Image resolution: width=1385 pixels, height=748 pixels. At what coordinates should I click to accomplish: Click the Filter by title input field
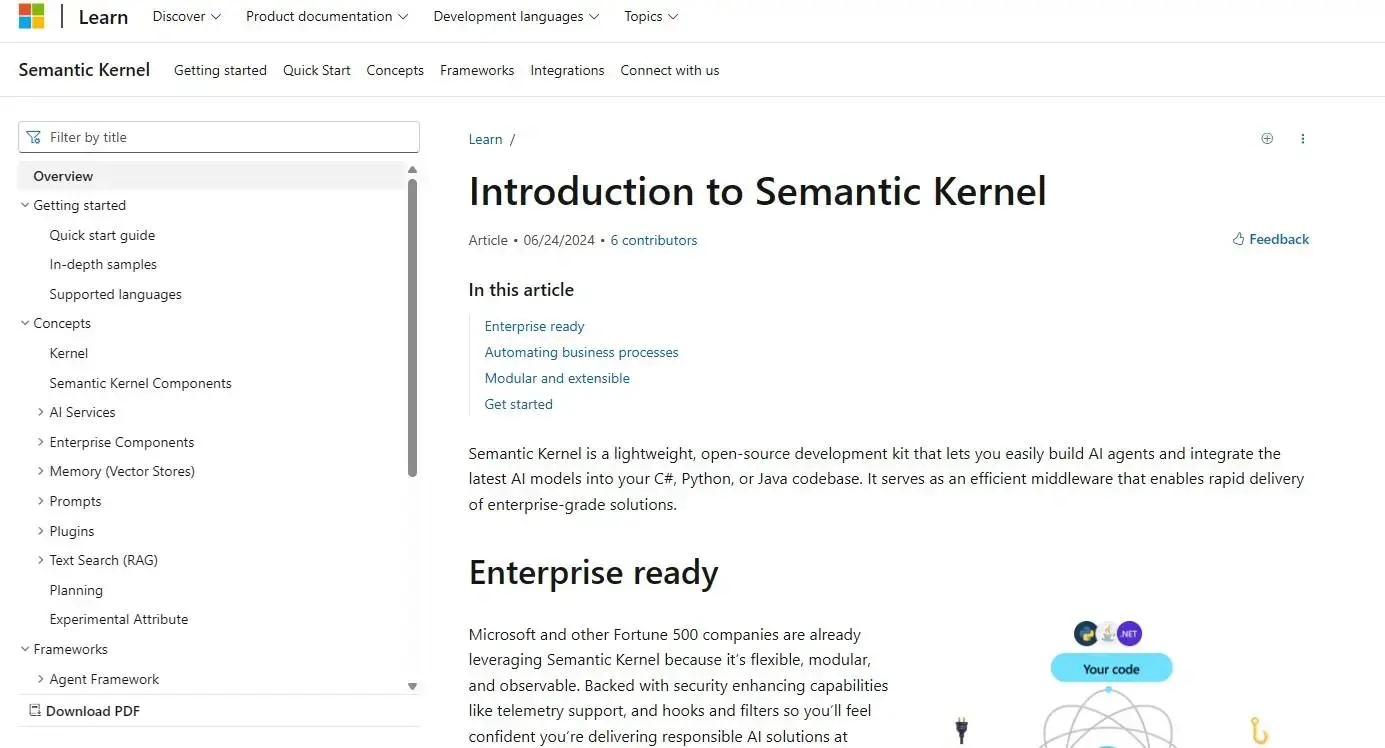pyautogui.click(x=219, y=137)
